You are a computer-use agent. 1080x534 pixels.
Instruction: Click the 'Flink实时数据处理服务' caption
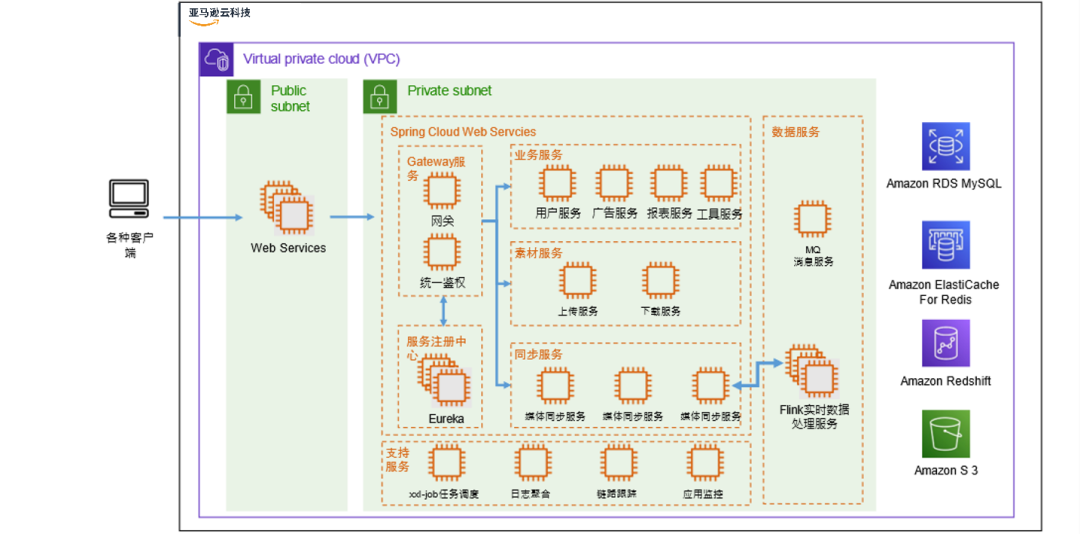815,418
